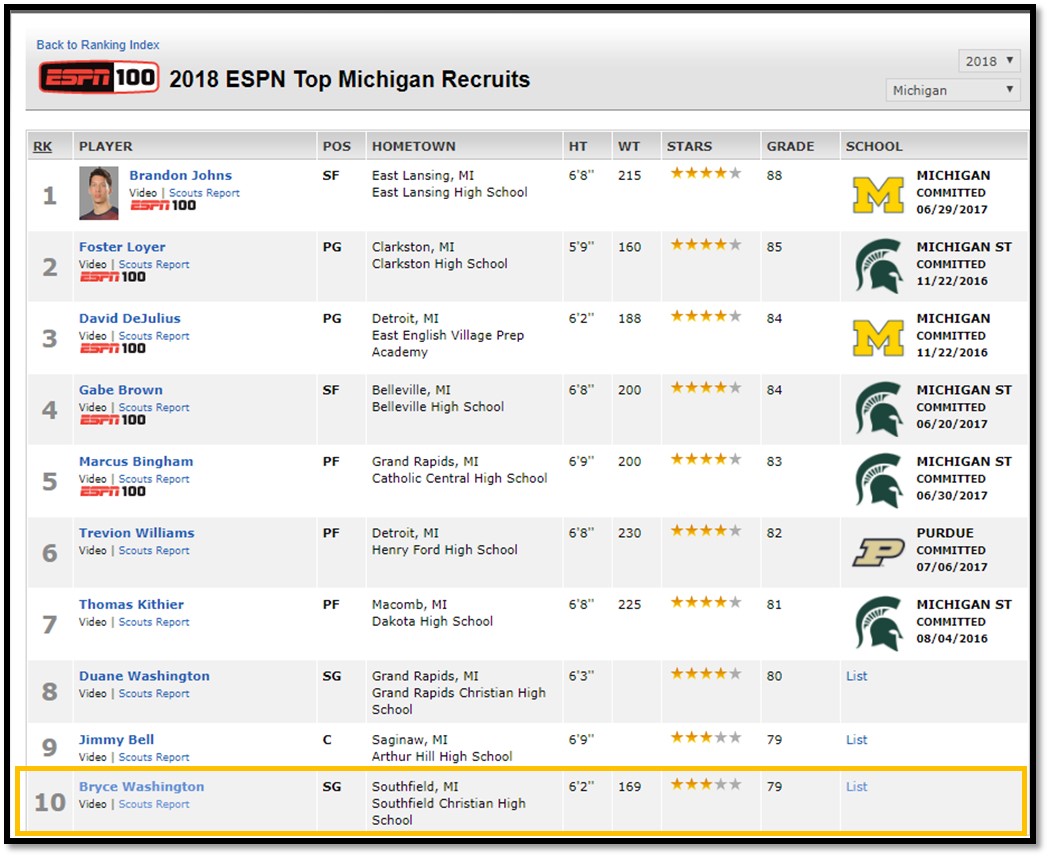Click Michigan State logo for Foster Loyer

pyautogui.click(x=878, y=266)
